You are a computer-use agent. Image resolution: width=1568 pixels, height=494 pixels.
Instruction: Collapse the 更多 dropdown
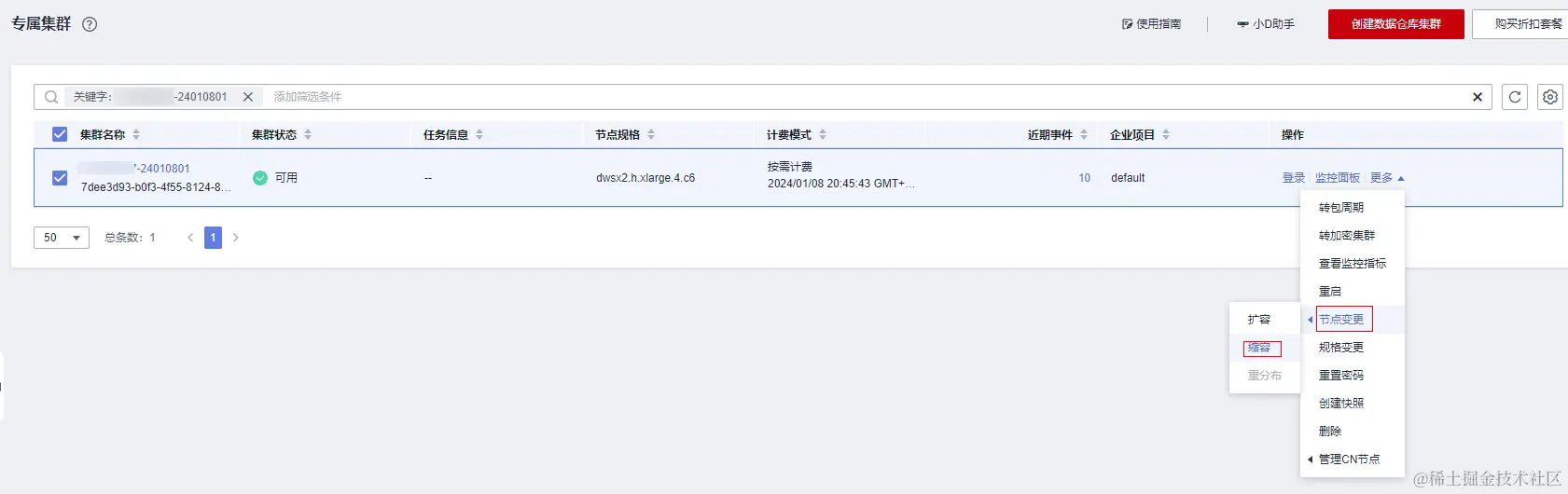pos(1387,178)
